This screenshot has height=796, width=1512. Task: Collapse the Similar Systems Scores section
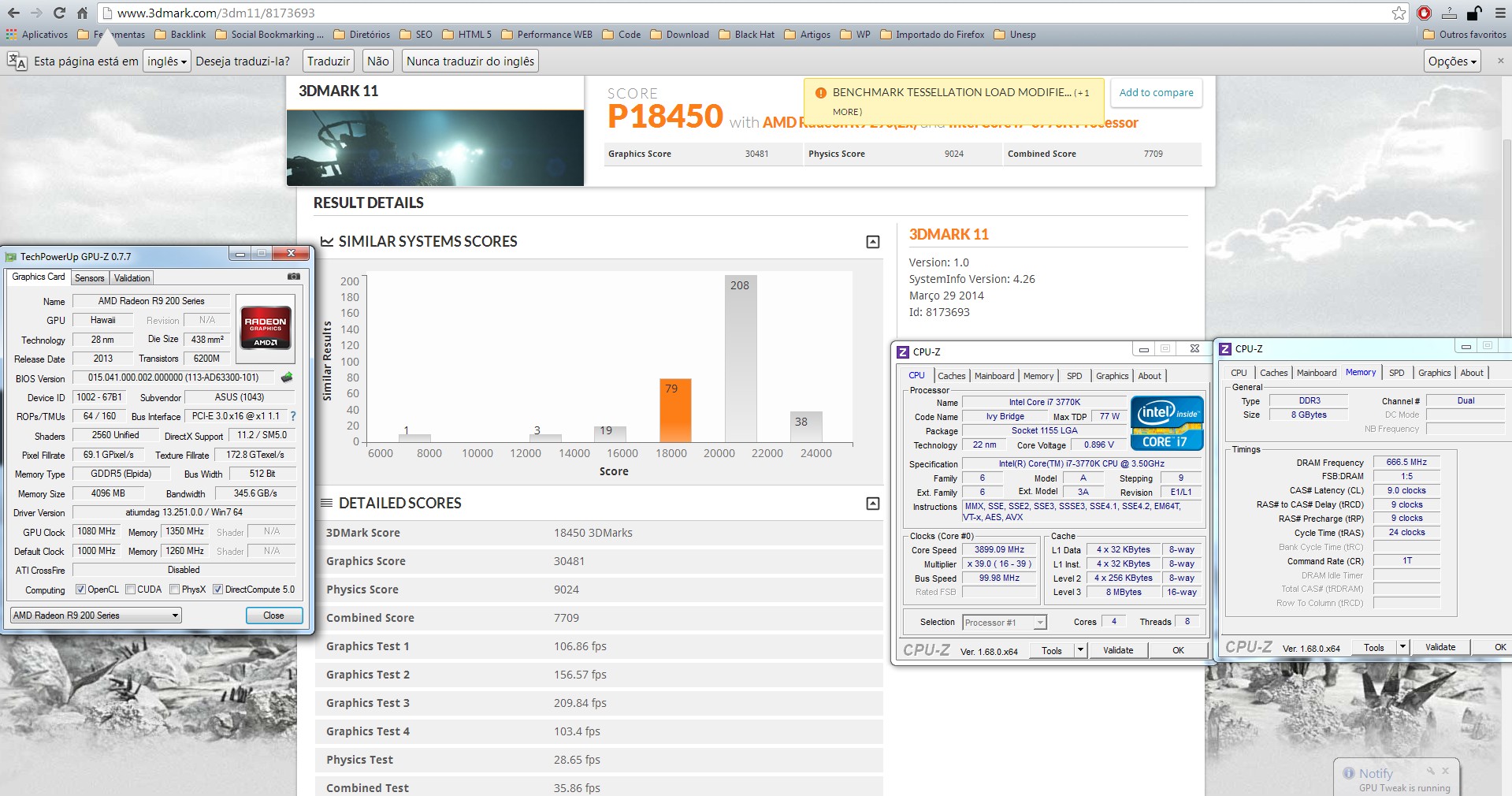873,242
